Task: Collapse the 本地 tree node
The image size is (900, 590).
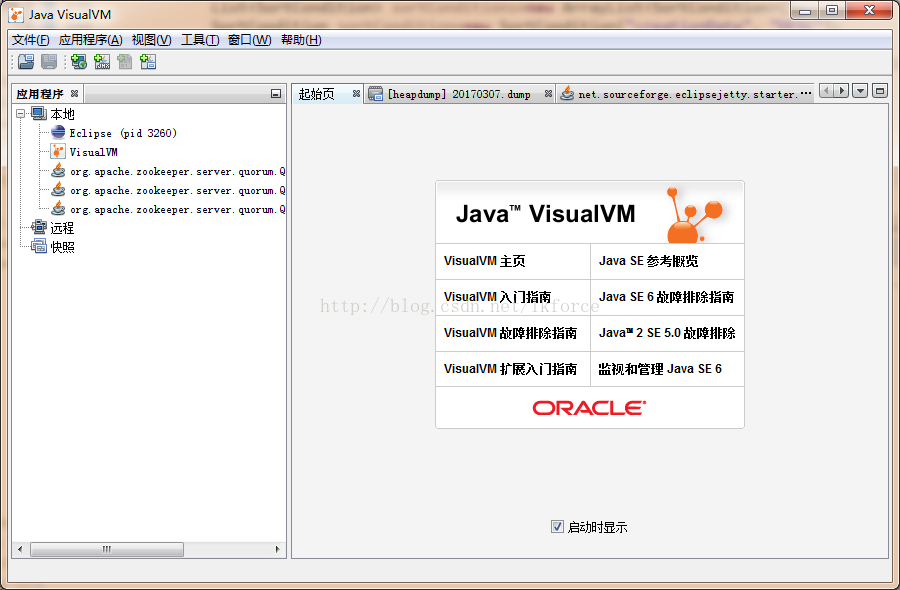Action: [21, 114]
